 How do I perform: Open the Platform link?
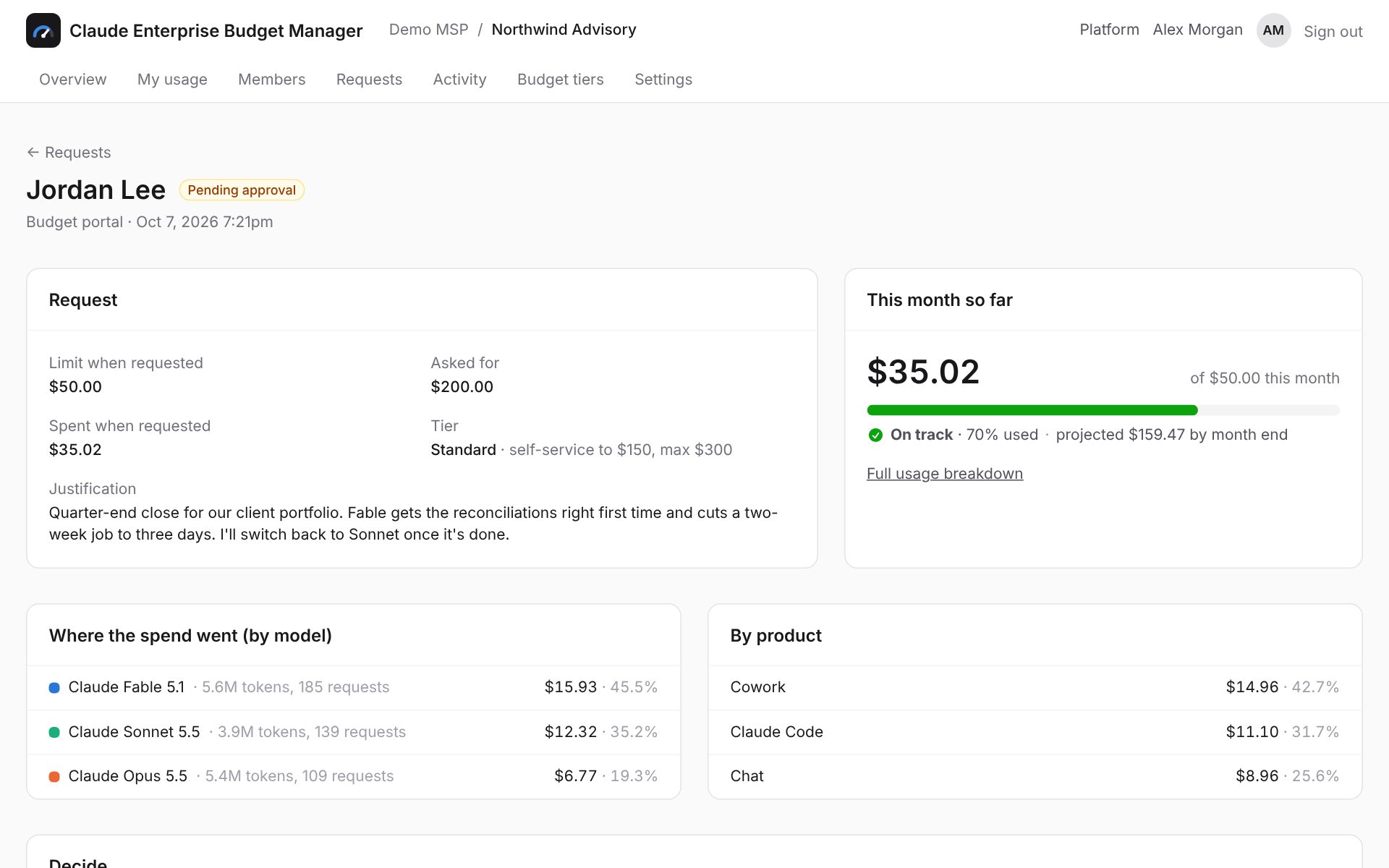point(1109,30)
